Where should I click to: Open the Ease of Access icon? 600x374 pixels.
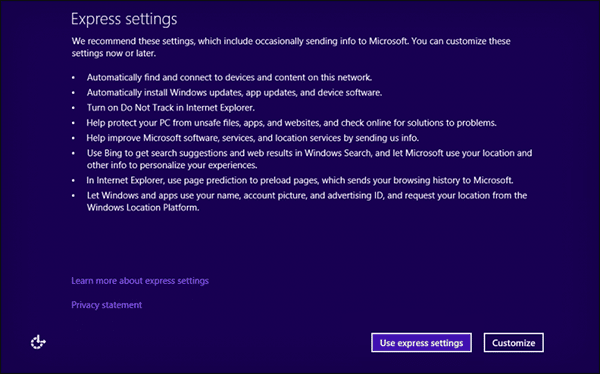pyautogui.click(x=38, y=342)
